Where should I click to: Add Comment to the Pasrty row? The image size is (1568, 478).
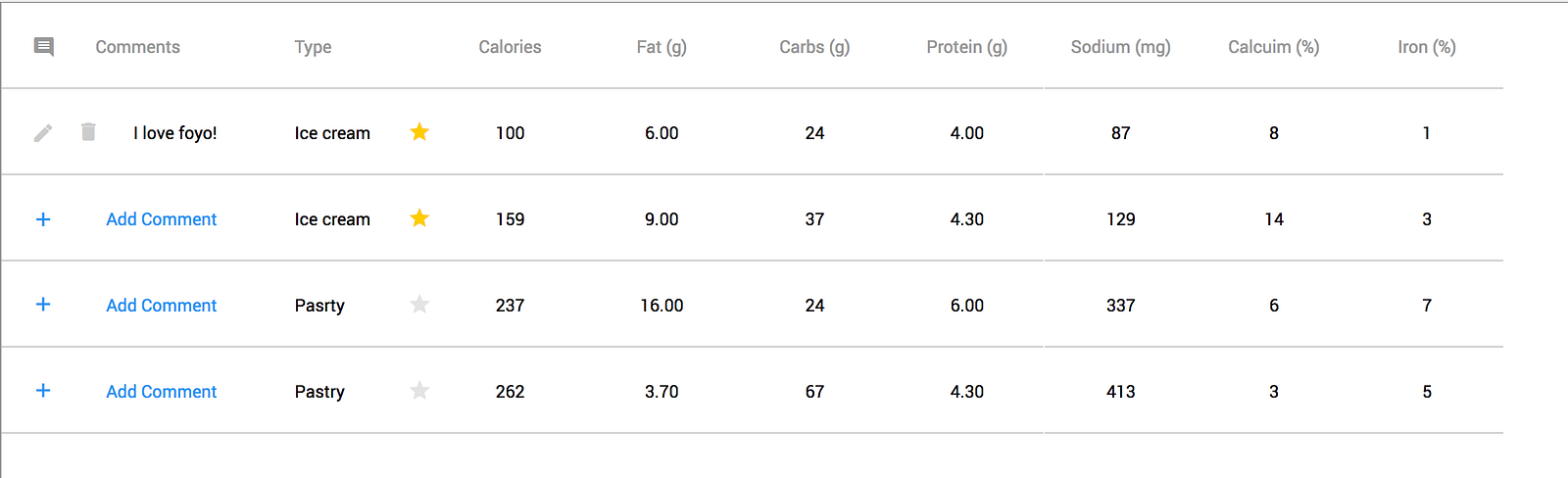click(x=162, y=306)
